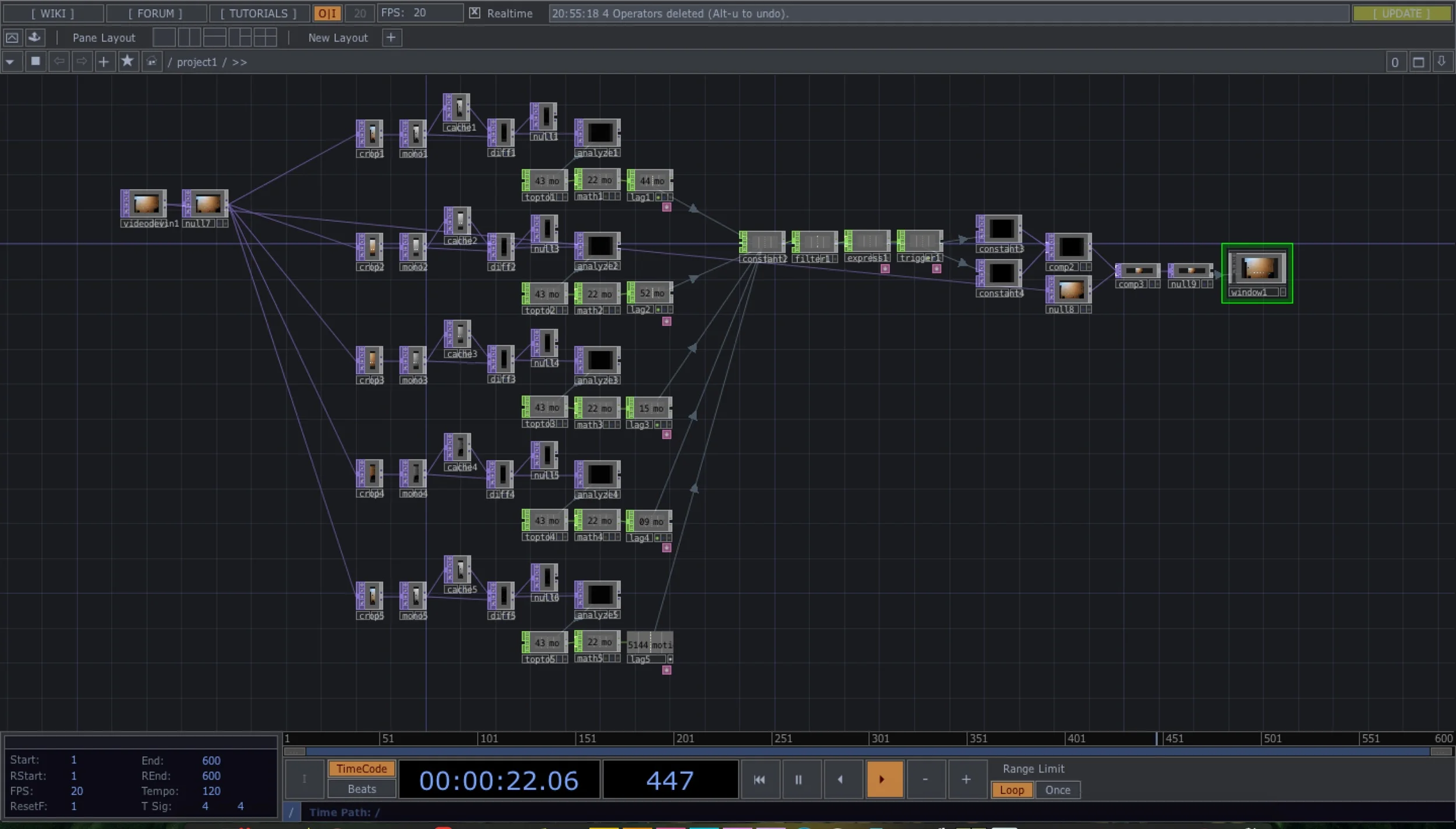Image resolution: width=1456 pixels, height=829 pixels.
Task: Open the TUTORIALS menu item
Action: coord(259,13)
